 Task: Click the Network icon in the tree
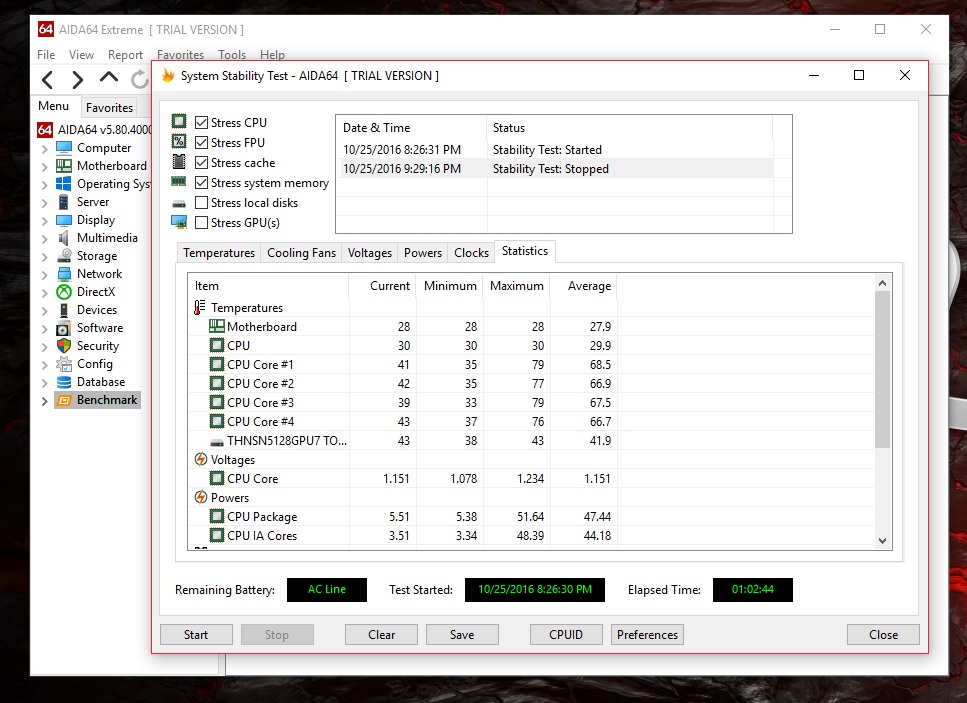click(64, 274)
